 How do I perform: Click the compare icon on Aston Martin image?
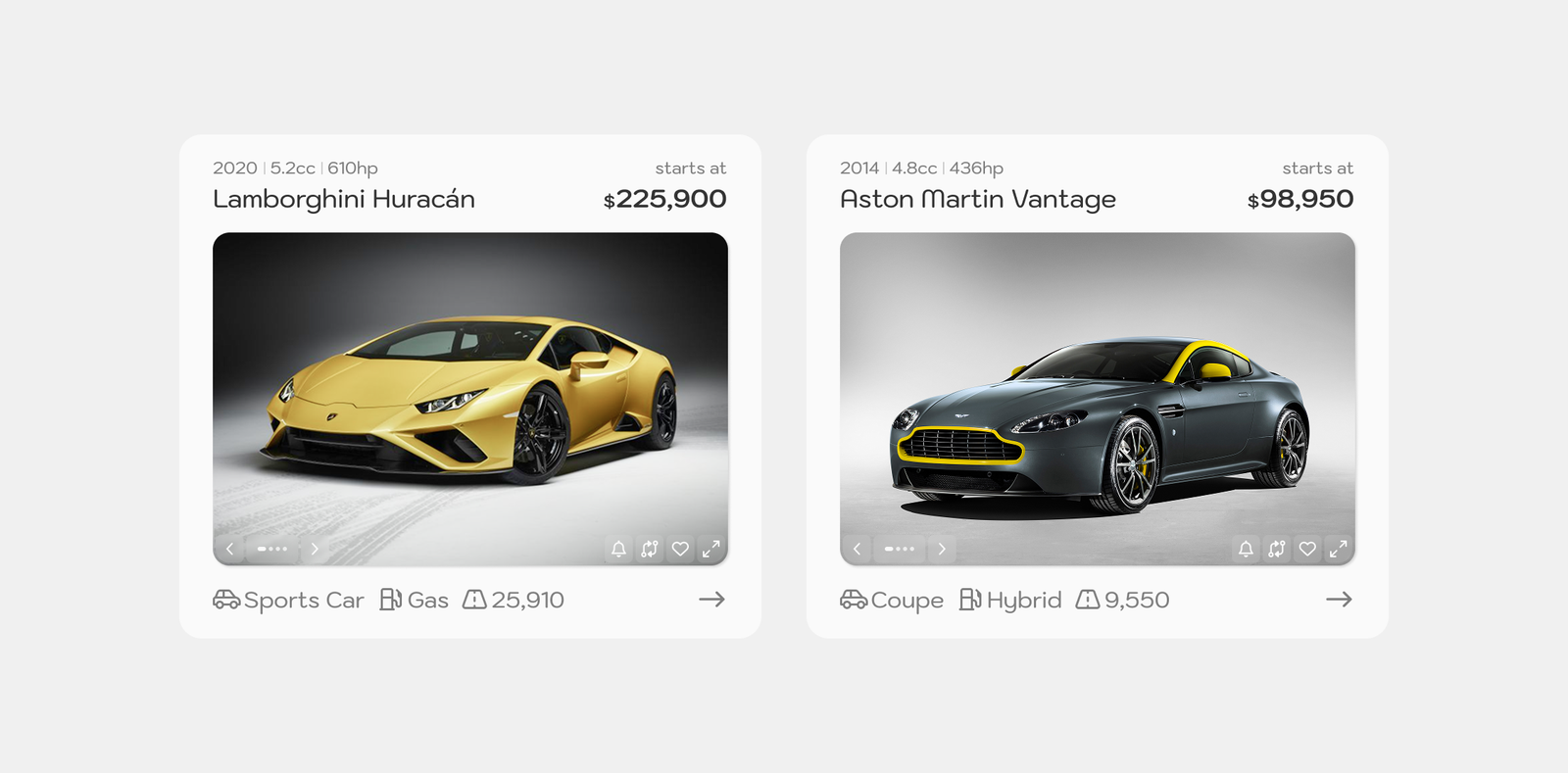1277,549
